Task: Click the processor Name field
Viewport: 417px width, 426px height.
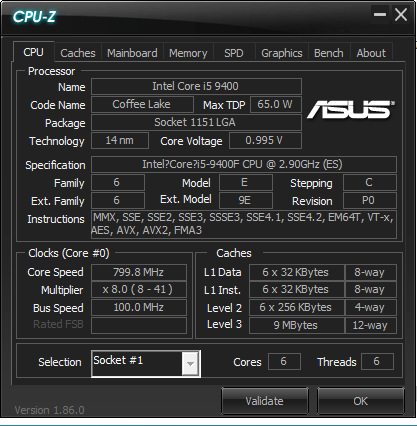Action: click(x=196, y=86)
